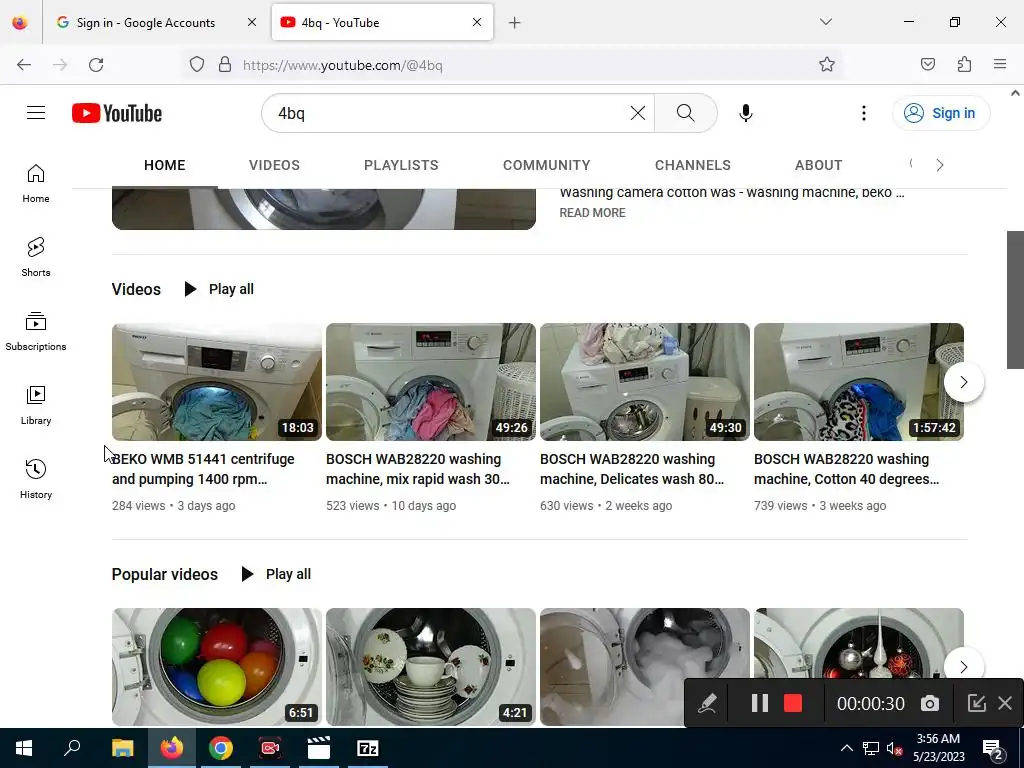Save page to Pocket
1024x768 pixels.
[x=928, y=64]
